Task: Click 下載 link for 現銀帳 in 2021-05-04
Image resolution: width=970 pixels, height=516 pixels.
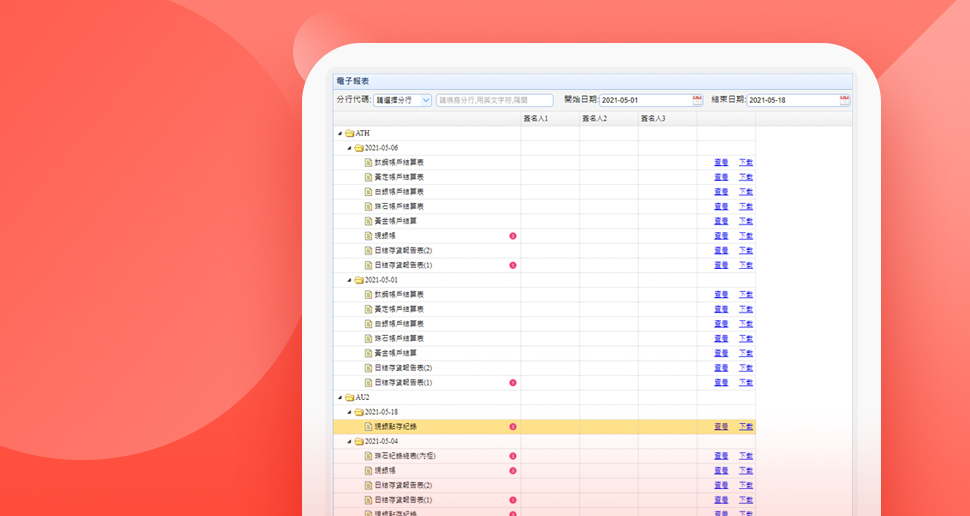Action: pyautogui.click(x=745, y=471)
